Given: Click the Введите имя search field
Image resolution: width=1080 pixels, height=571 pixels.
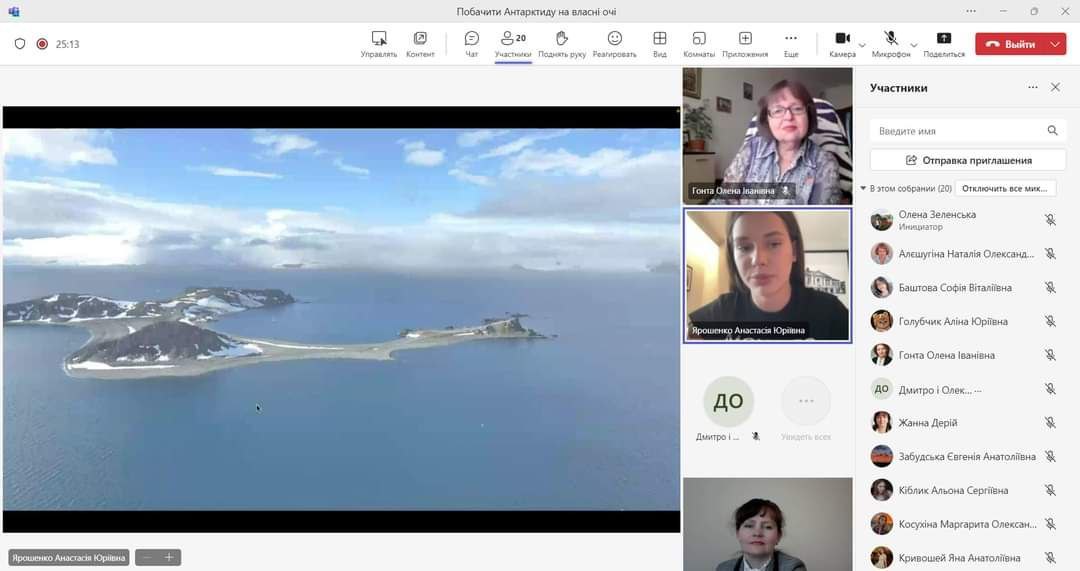Looking at the screenshot, I should click(960, 131).
